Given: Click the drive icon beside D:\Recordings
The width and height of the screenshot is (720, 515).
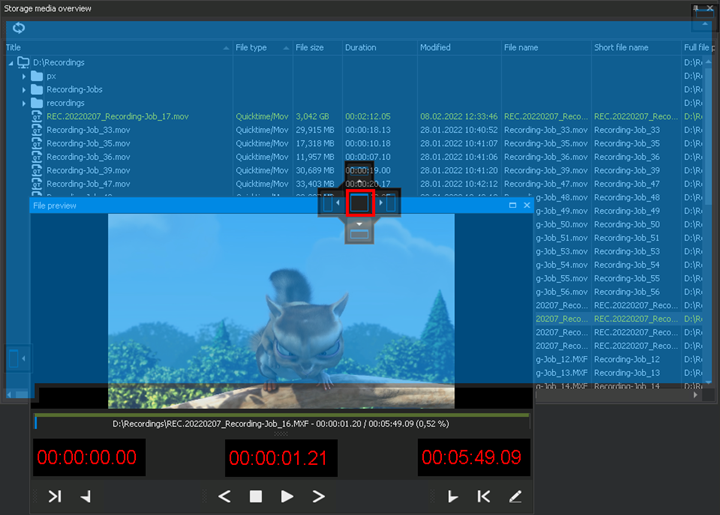Looking at the screenshot, I should (23, 62).
